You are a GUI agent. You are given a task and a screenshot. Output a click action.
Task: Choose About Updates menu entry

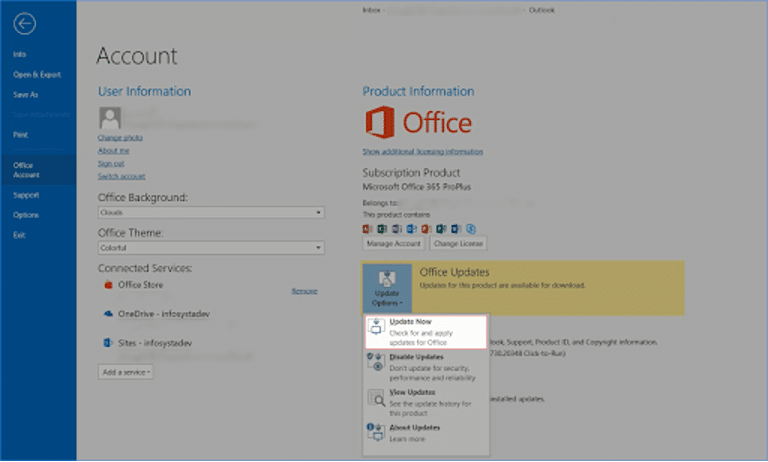click(426, 433)
